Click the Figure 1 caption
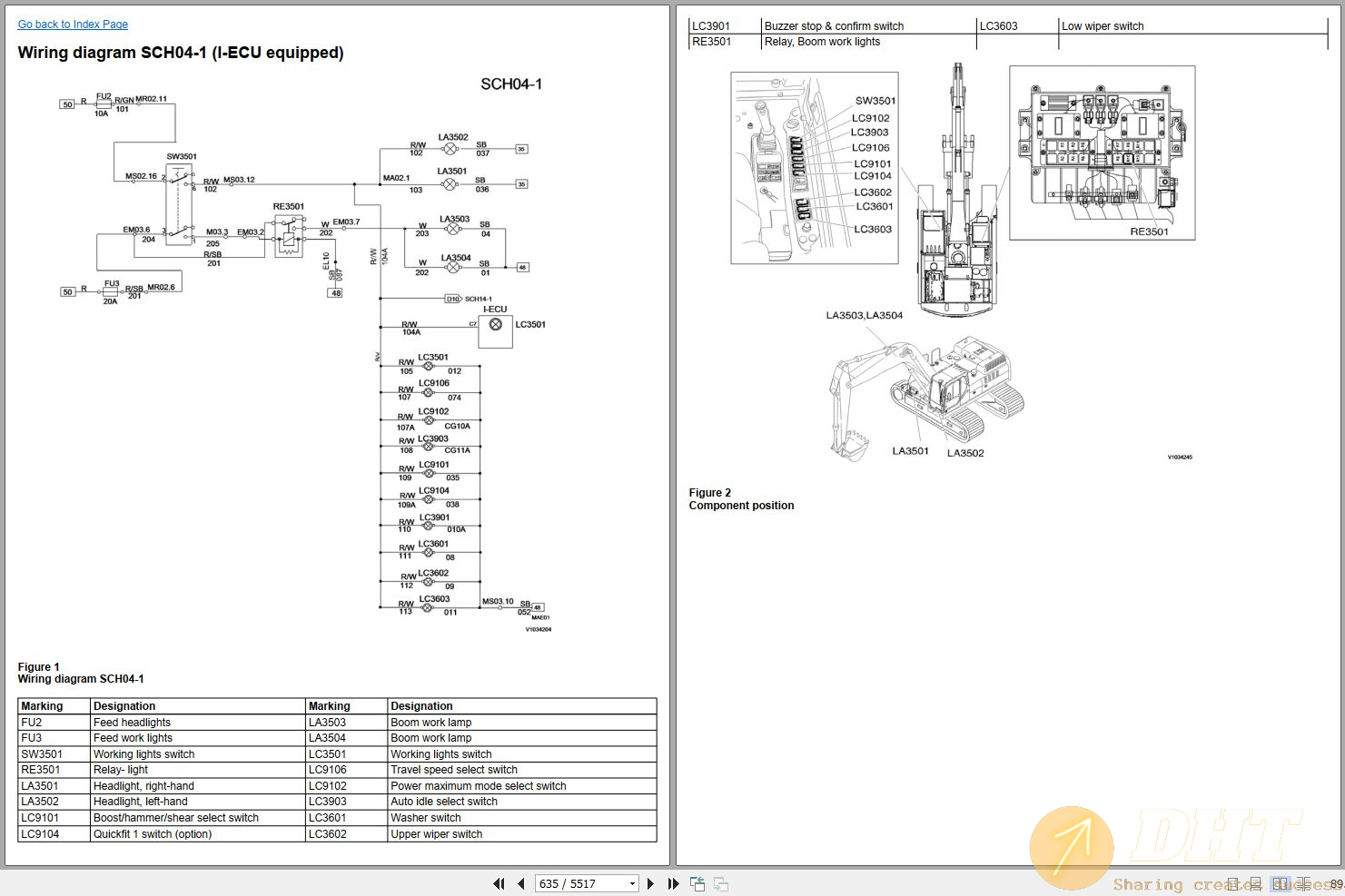The height and width of the screenshot is (896, 1345). coord(39,666)
